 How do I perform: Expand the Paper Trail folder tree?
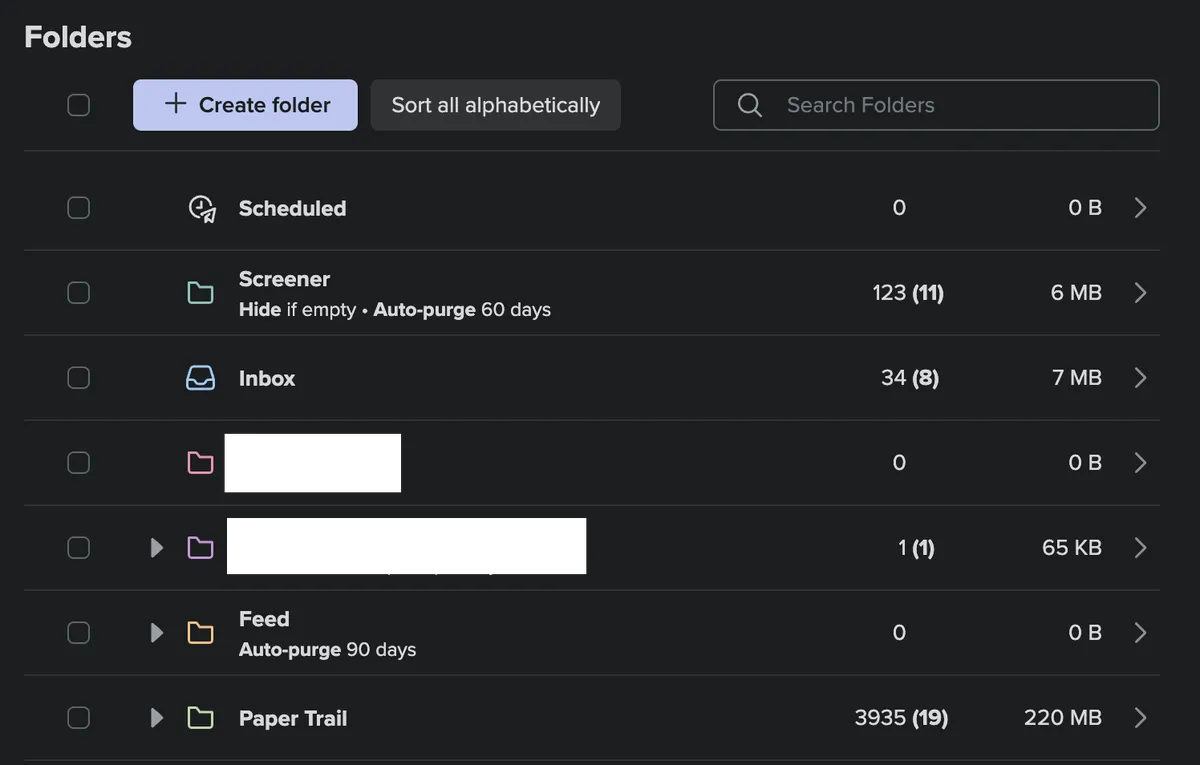155,717
